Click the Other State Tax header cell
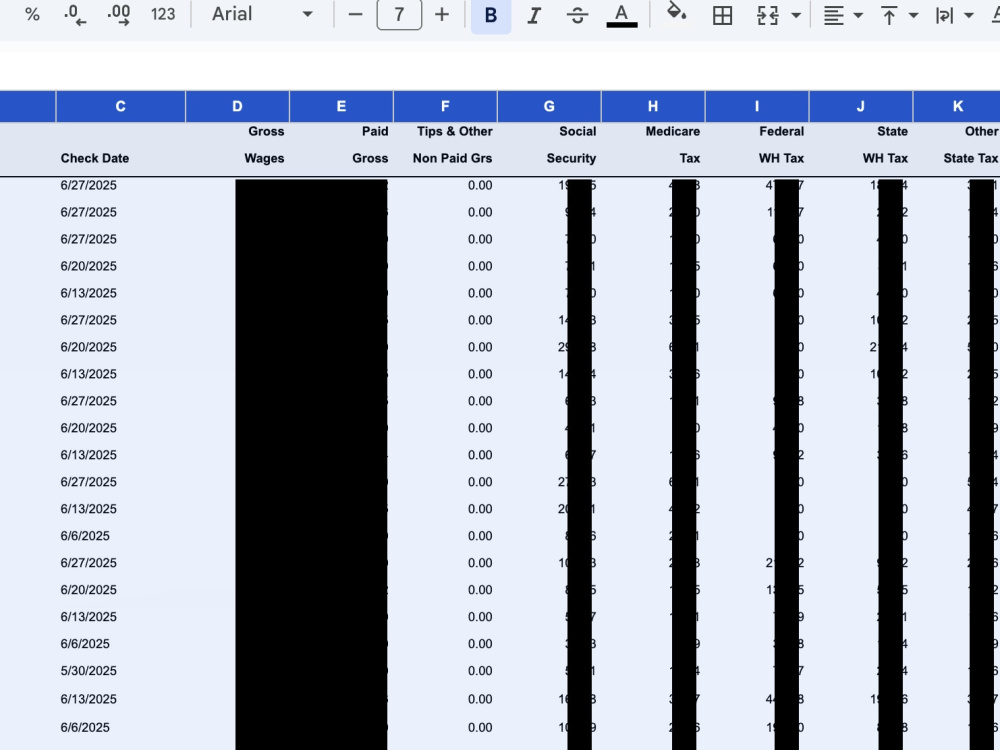This screenshot has width=1000, height=750. point(957,149)
